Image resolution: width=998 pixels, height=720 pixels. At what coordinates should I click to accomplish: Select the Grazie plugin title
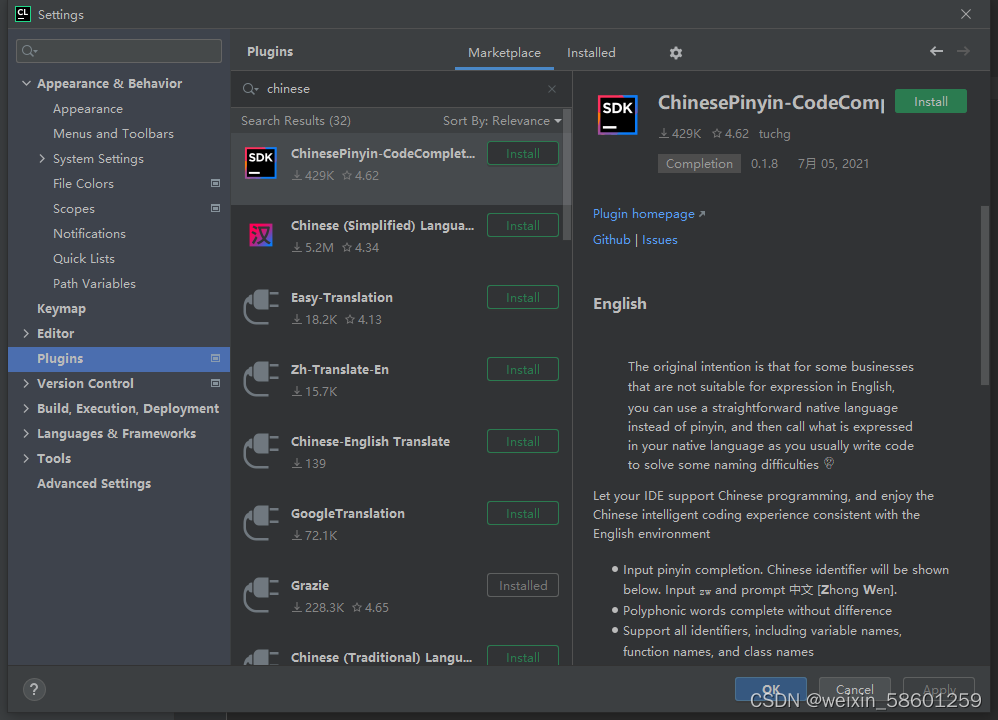pyautogui.click(x=310, y=585)
